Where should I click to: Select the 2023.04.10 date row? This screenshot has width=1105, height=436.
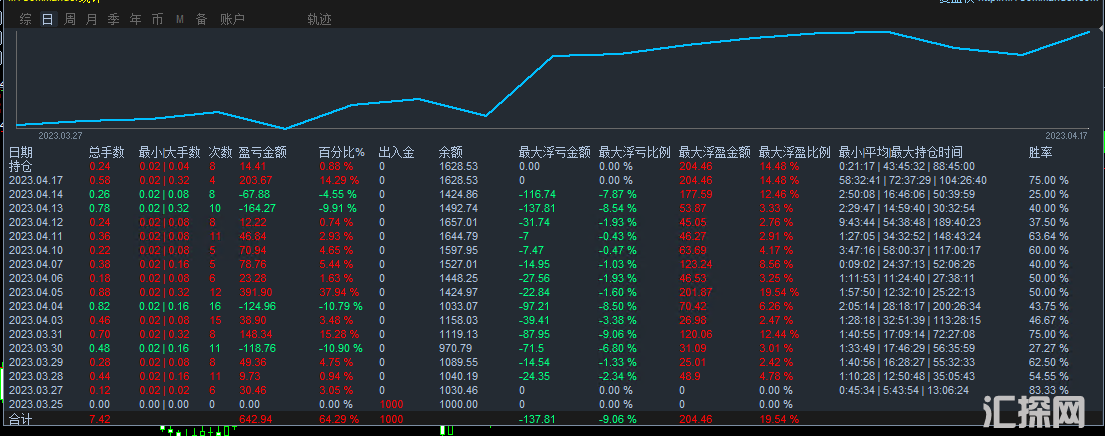(36, 250)
